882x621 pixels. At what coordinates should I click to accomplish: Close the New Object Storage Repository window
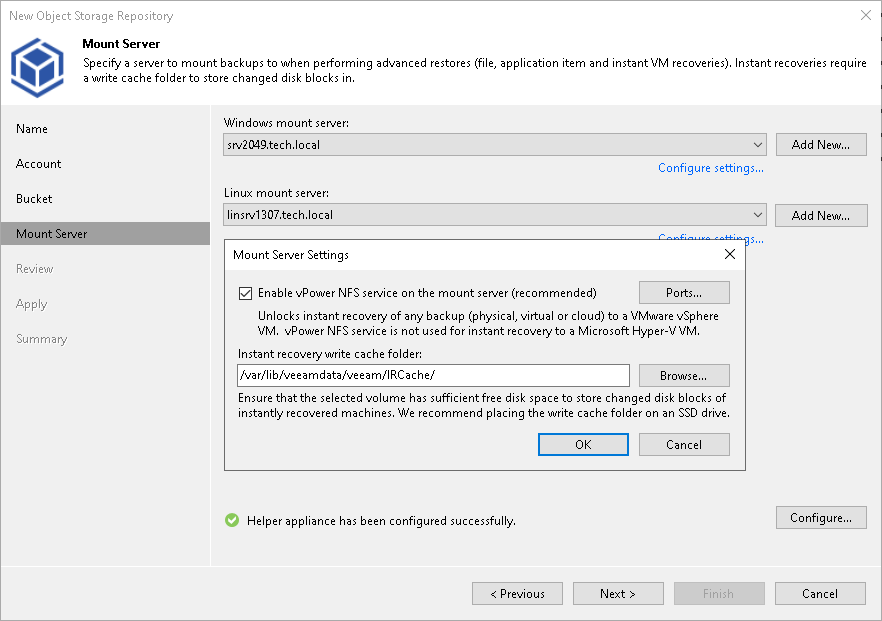click(x=866, y=15)
